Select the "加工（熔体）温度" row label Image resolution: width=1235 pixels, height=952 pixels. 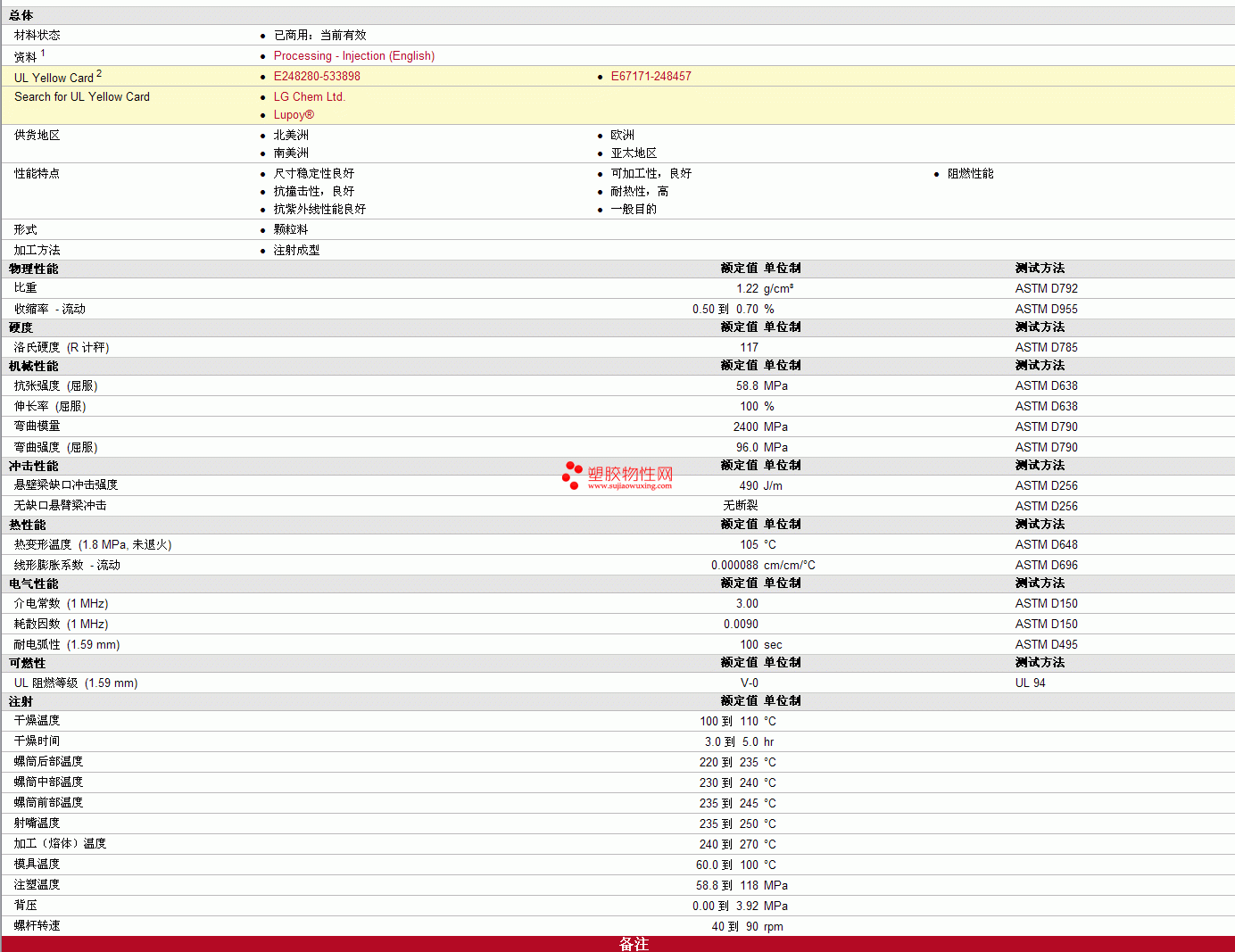coord(61,844)
